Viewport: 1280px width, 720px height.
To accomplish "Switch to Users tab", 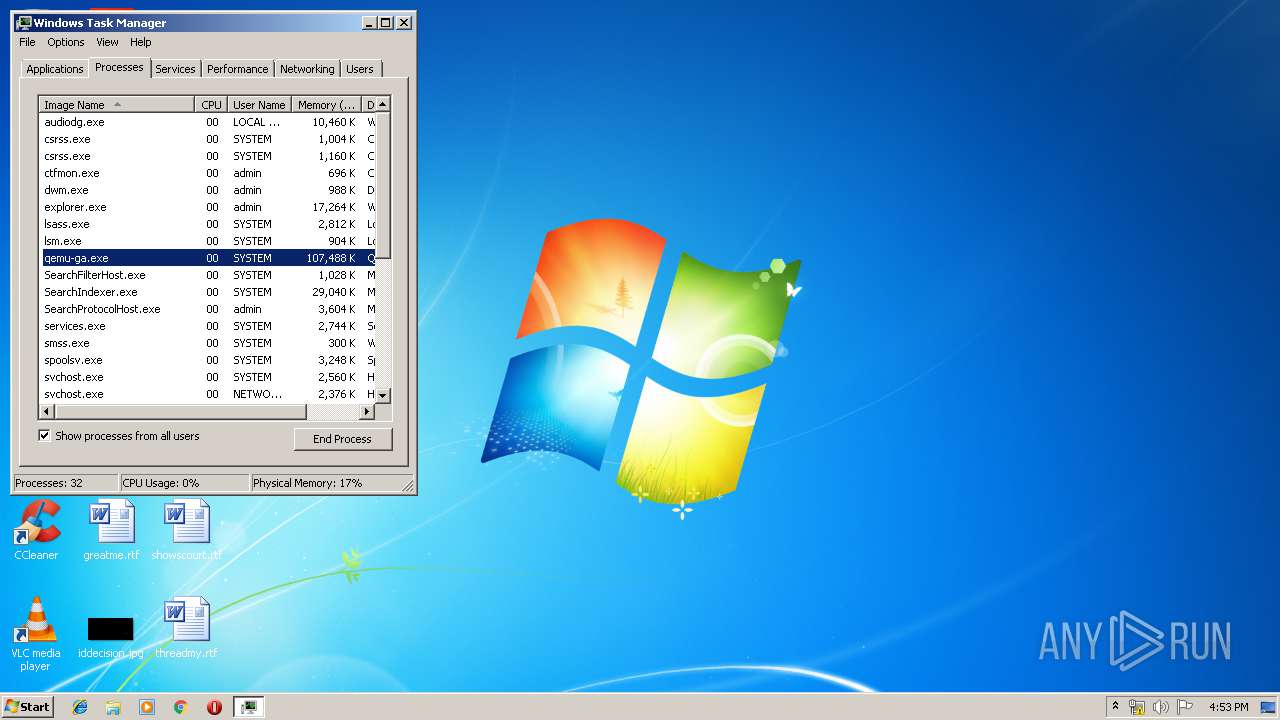I will click(x=360, y=69).
